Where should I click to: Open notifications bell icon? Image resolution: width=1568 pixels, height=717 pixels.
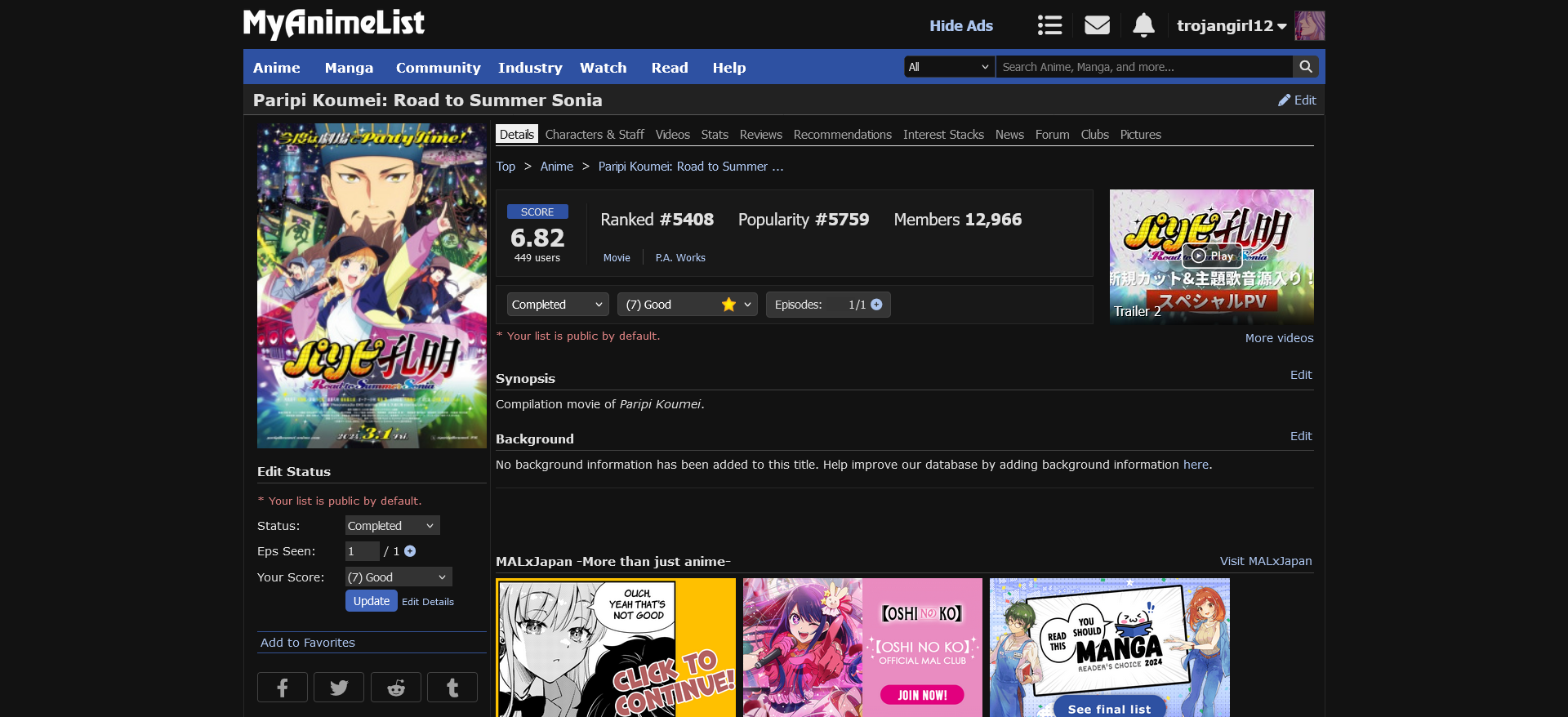point(1143,25)
